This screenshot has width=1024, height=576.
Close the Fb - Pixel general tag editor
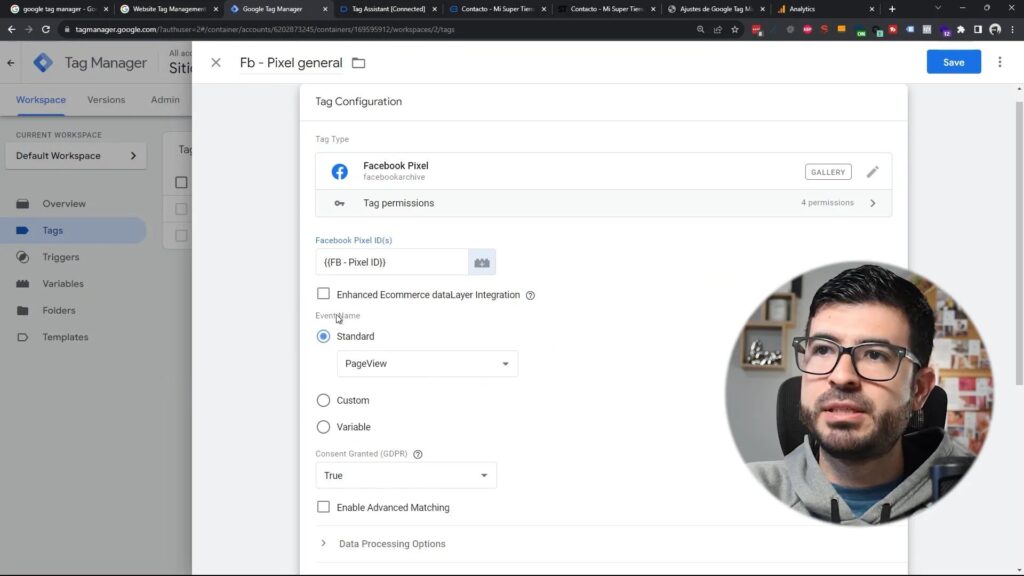[x=216, y=63]
